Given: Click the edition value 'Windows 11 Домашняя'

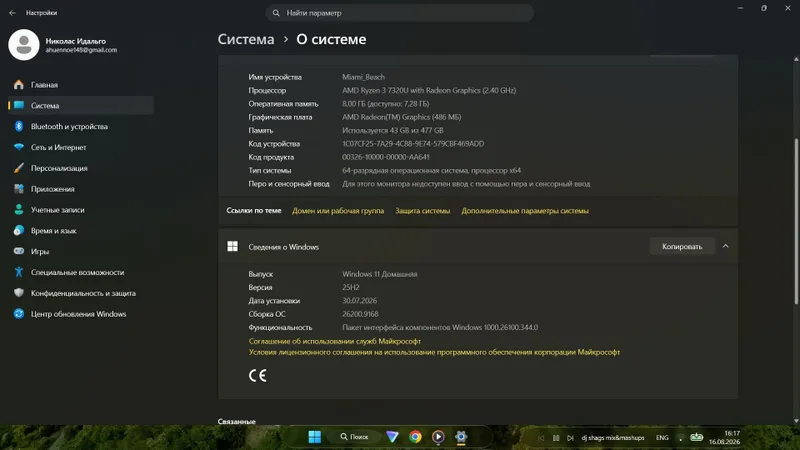Looking at the screenshot, I should tap(380, 274).
